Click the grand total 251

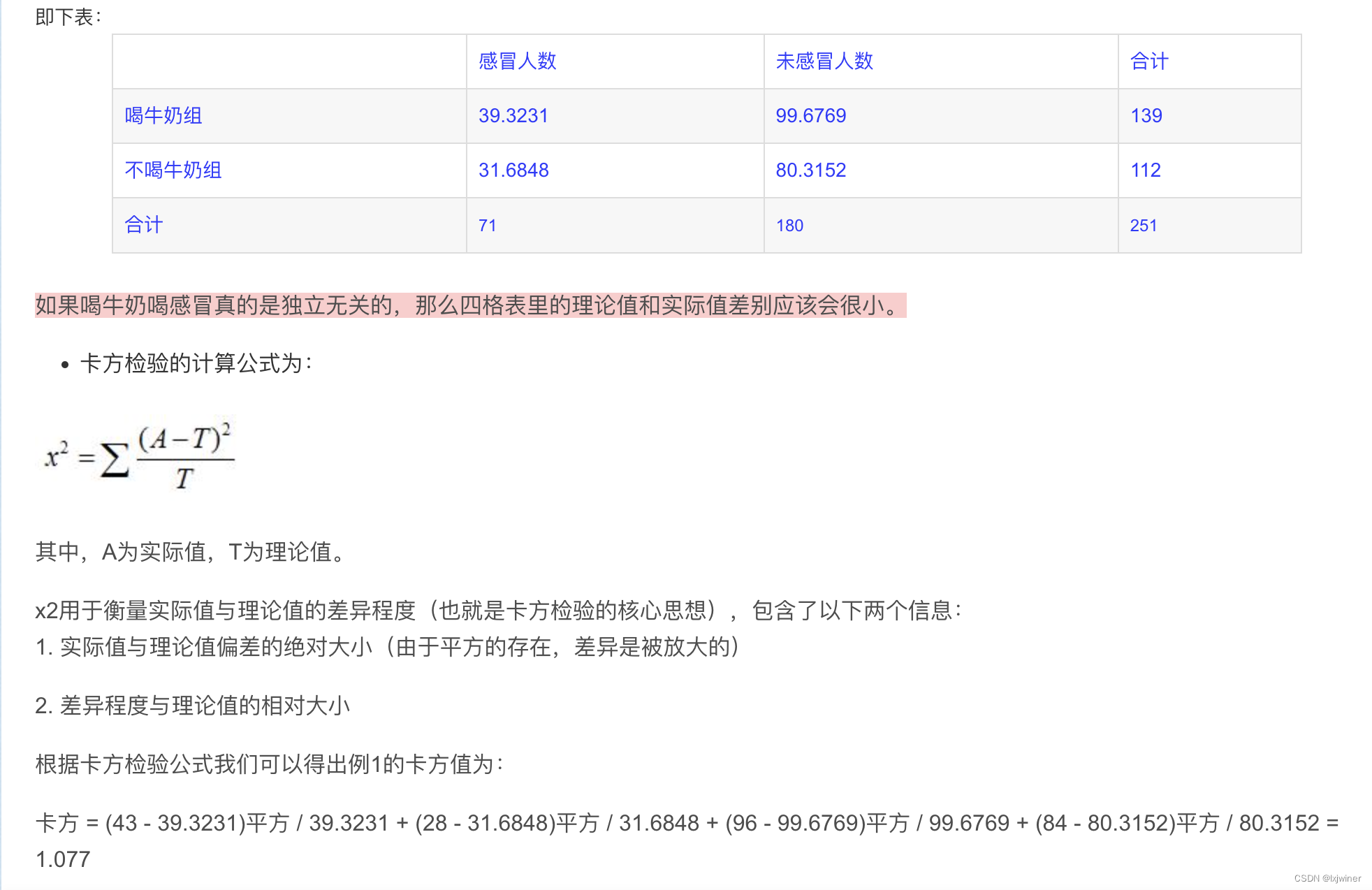[1144, 226]
